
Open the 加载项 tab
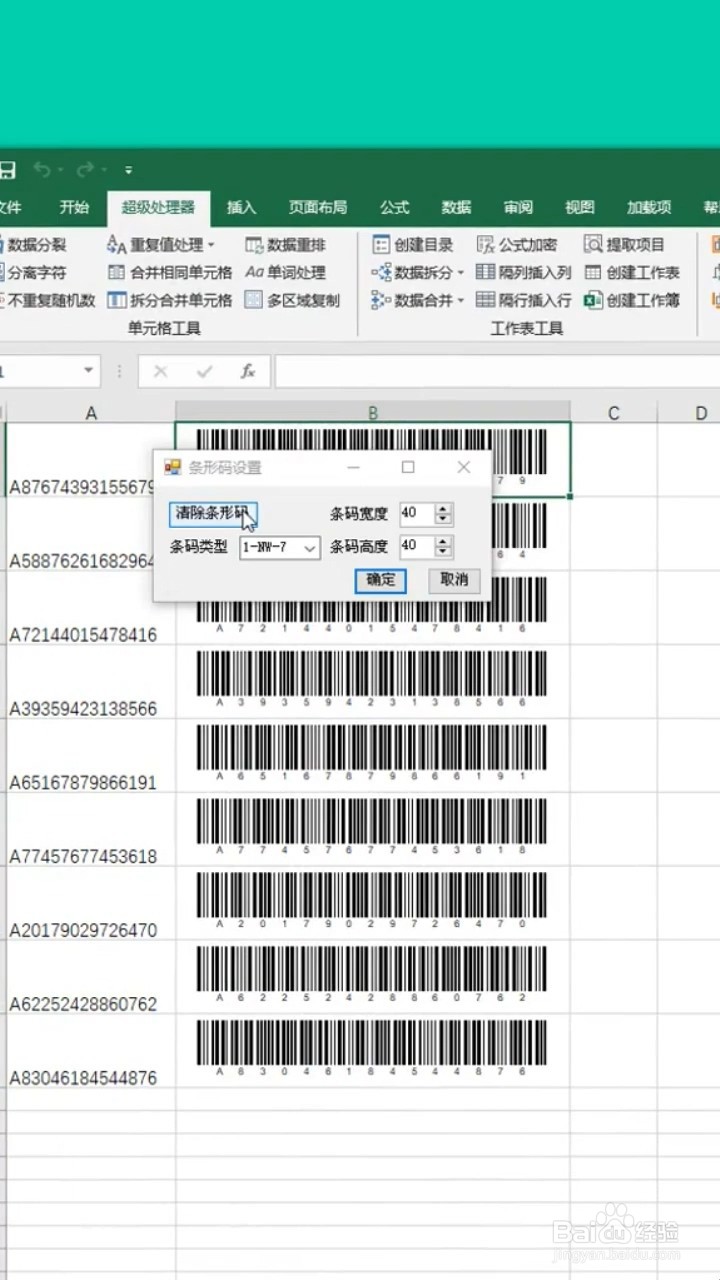[x=648, y=208]
